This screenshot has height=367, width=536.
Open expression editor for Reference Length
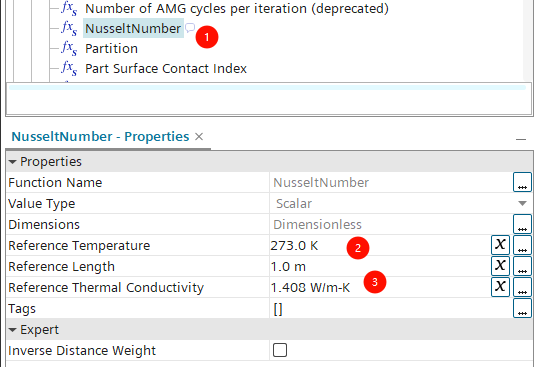[500, 266]
